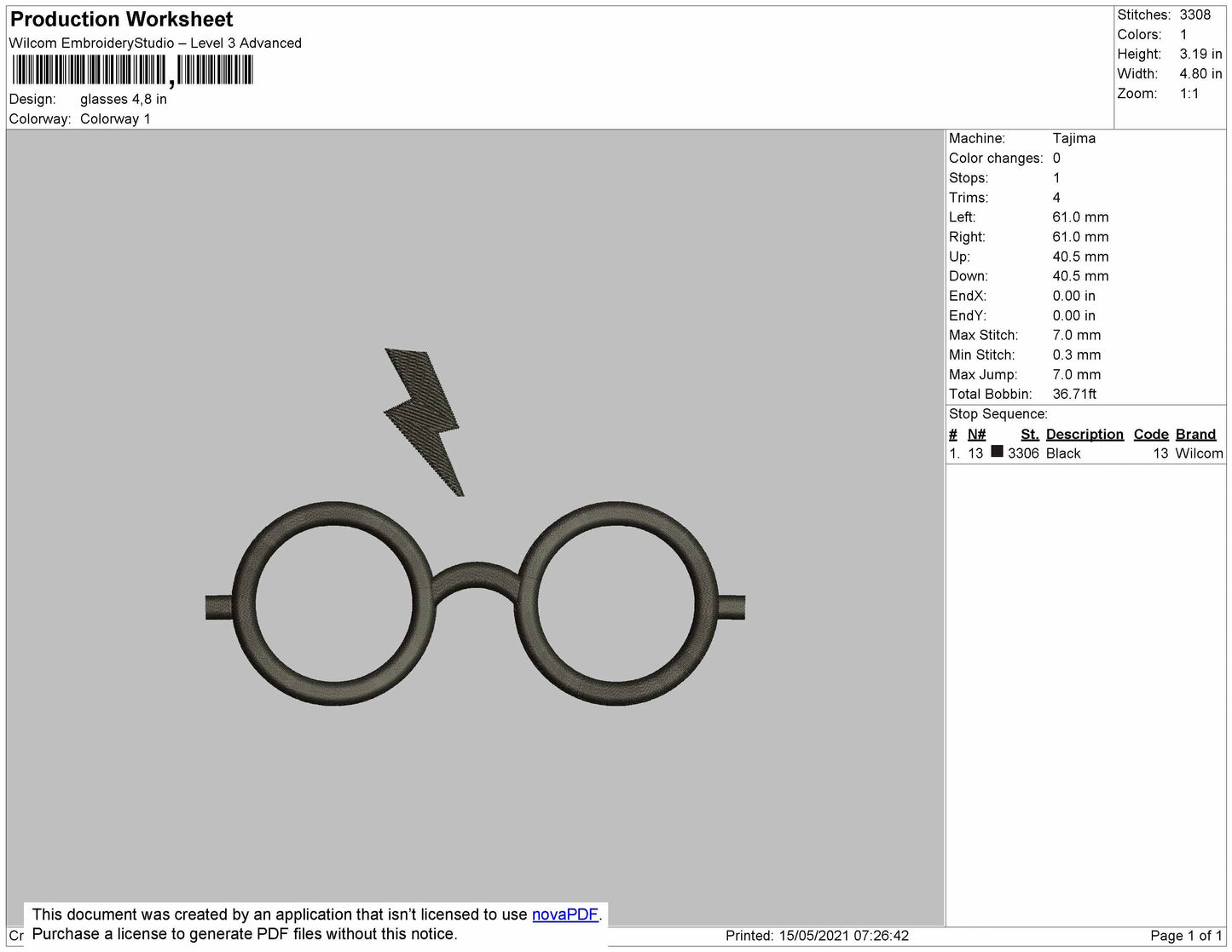Click the 'Trims:' label

pyautogui.click(x=969, y=197)
